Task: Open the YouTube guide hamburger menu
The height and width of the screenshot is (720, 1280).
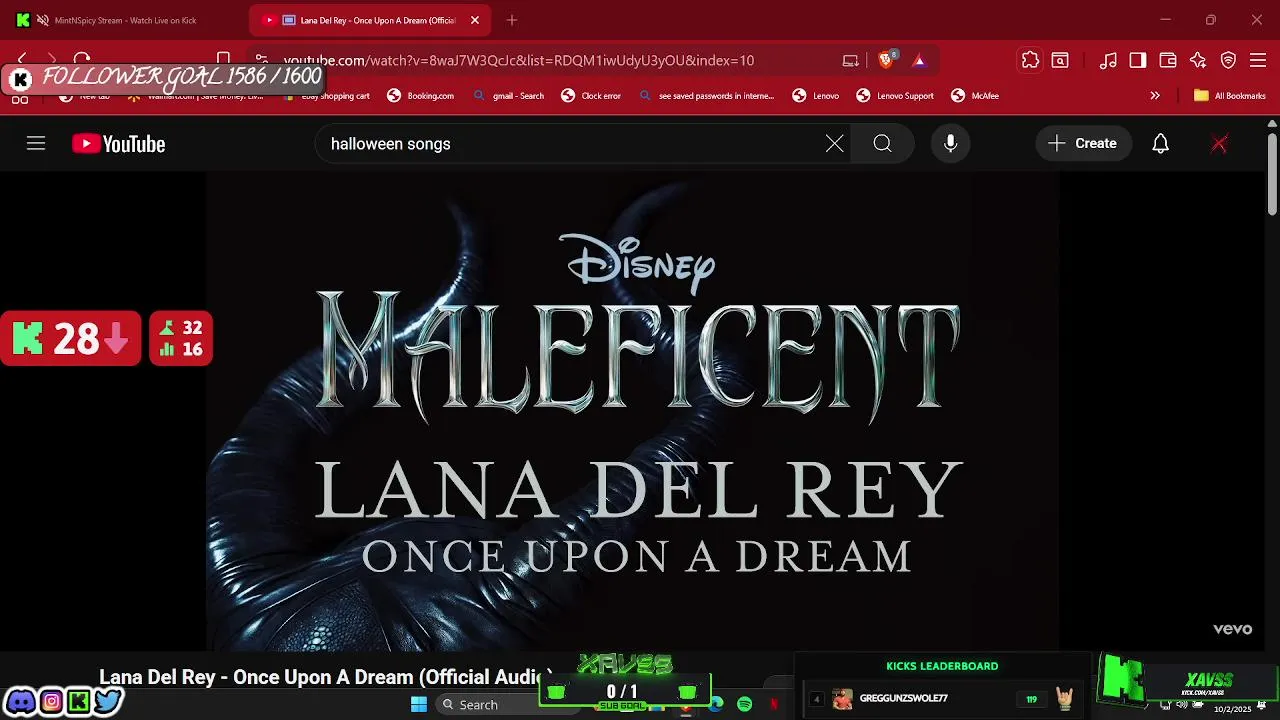Action: (36, 144)
